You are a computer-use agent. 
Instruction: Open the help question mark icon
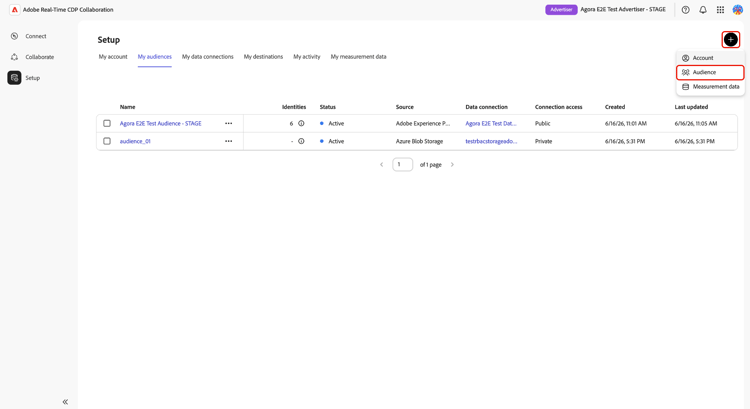(685, 10)
